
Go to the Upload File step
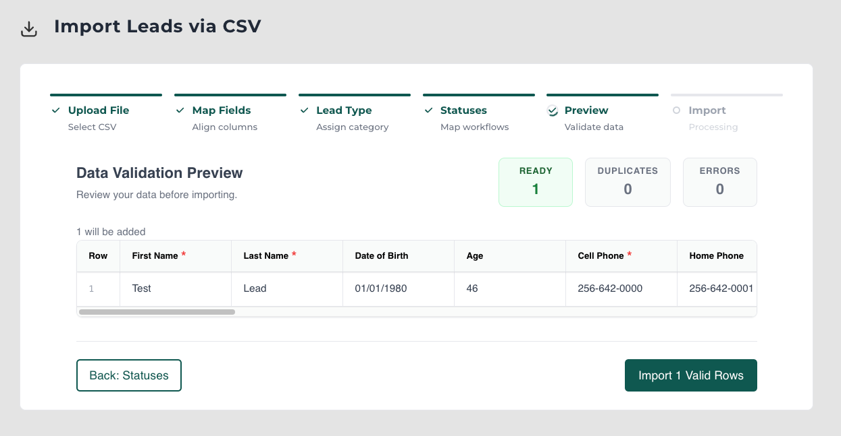(x=106, y=114)
